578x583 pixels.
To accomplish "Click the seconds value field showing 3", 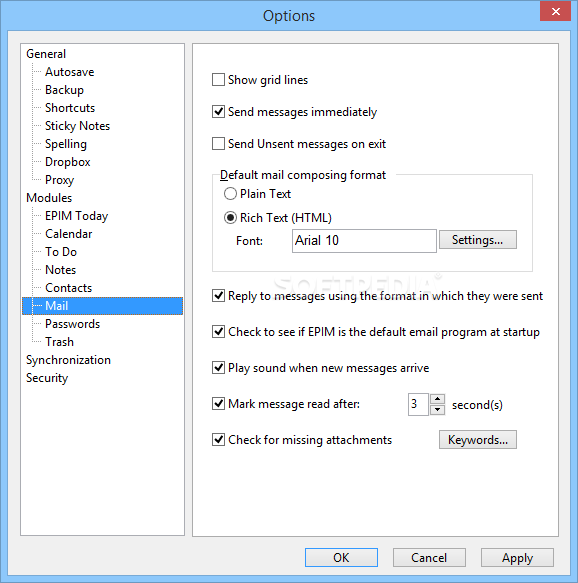I will click(x=418, y=404).
